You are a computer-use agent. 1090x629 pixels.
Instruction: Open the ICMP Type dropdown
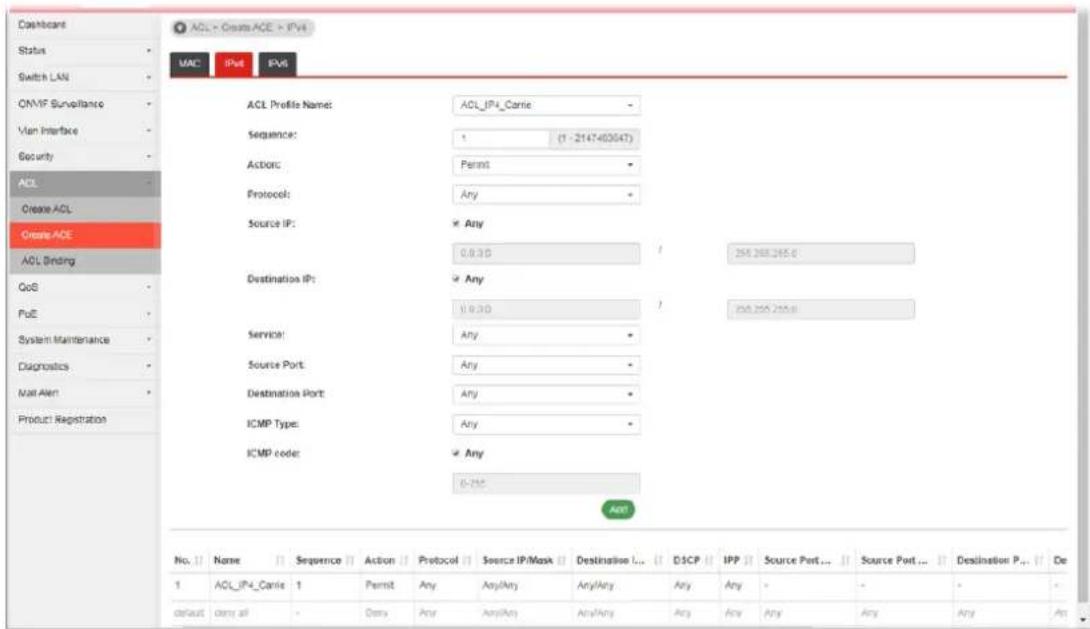pyautogui.click(x=546, y=425)
